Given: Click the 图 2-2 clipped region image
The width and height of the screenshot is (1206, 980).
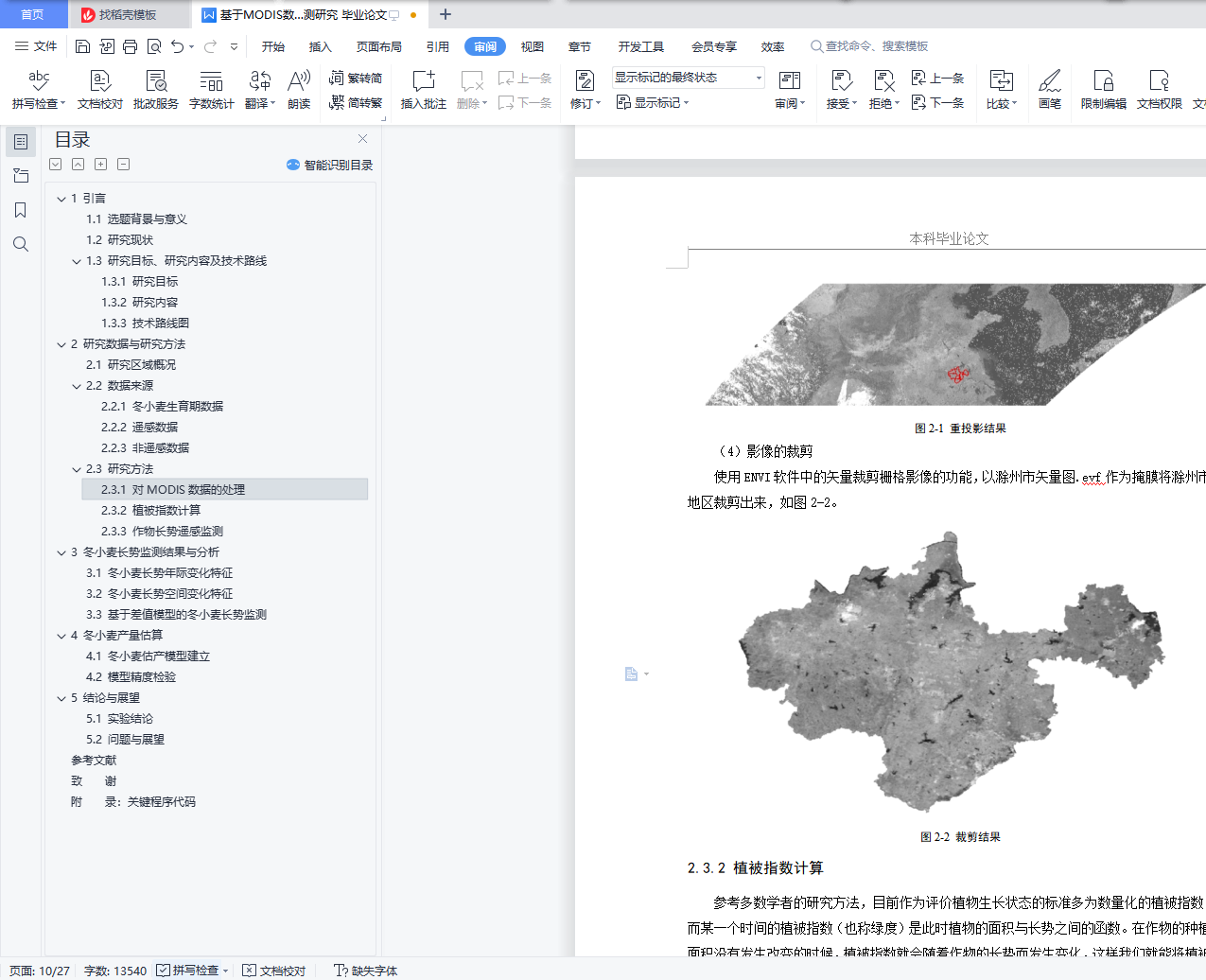Looking at the screenshot, I should tap(951, 672).
